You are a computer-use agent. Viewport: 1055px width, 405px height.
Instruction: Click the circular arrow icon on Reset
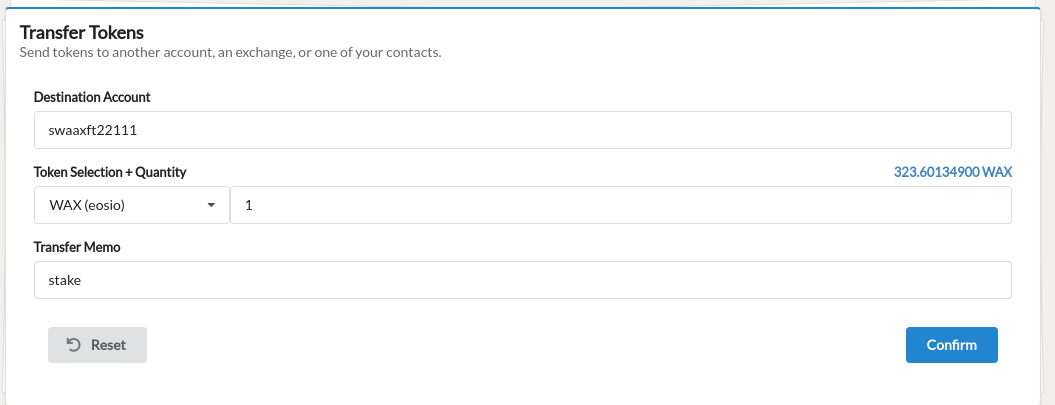pos(73,345)
